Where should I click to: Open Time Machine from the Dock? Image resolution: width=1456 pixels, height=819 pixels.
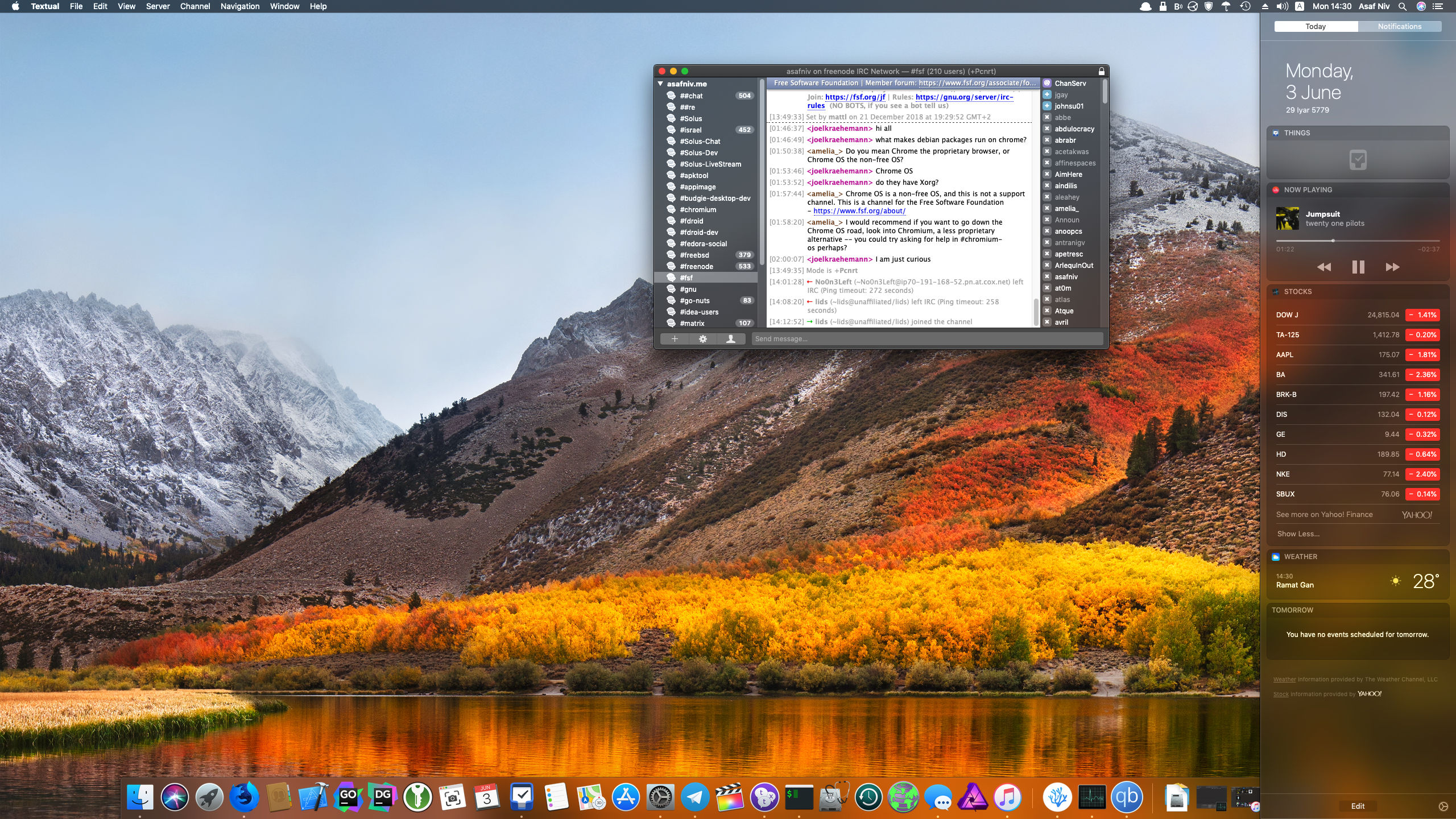[868, 797]
